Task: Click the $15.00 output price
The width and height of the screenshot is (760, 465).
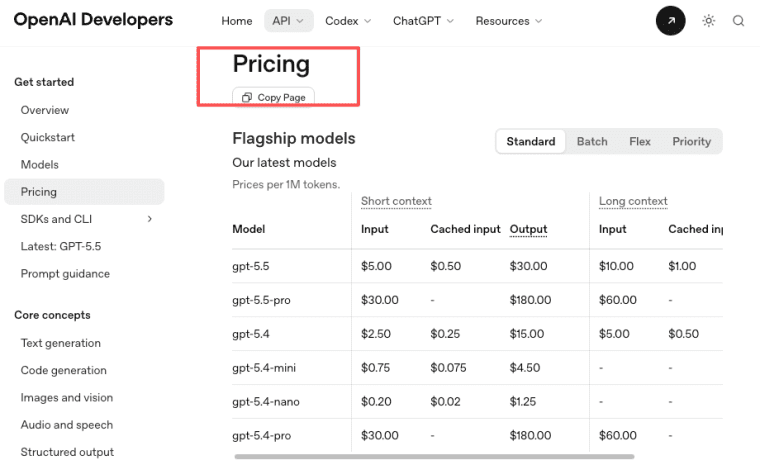Action: tap(526, 334)
